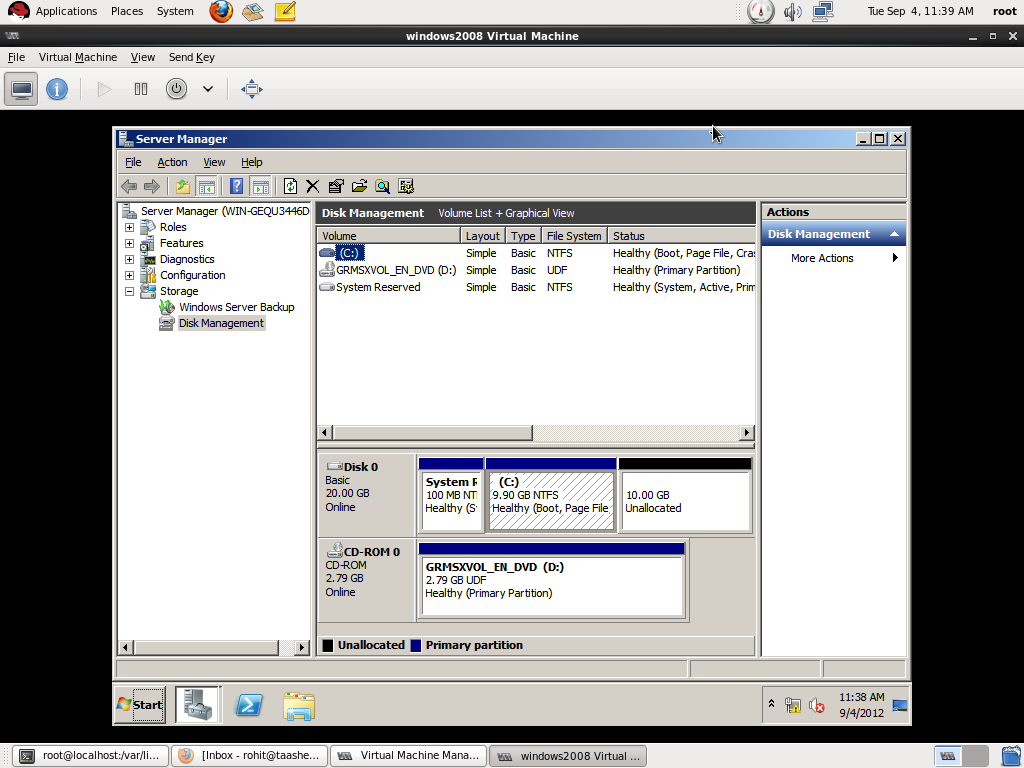Select Disk Management in the tree
Screen dimensions: 1024x768
[221, 323]
